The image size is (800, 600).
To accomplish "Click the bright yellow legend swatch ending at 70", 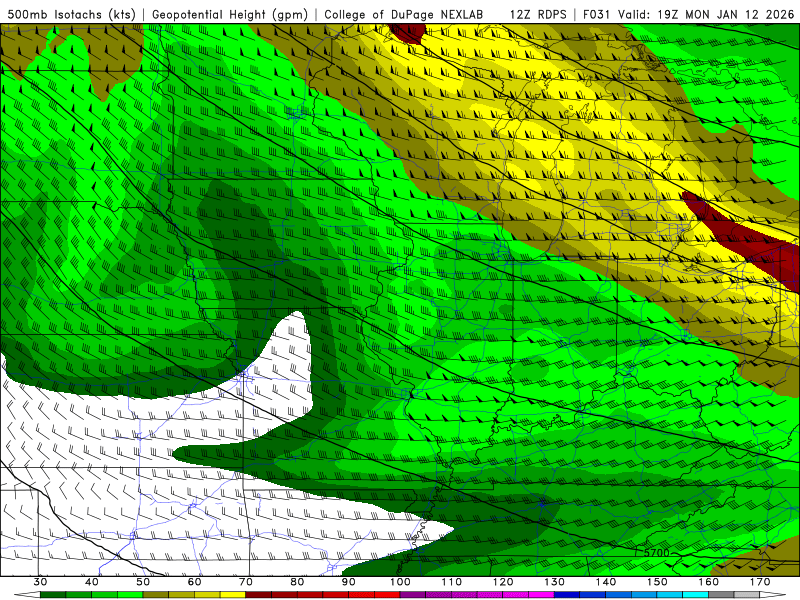I will 233,595.
